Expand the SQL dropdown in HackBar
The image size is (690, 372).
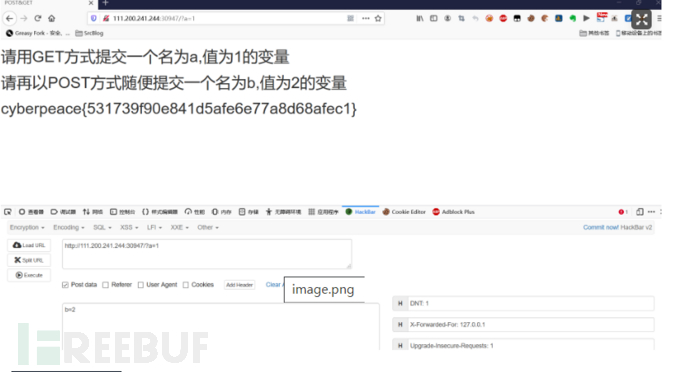pyautogui.click(x=102, y=227)
